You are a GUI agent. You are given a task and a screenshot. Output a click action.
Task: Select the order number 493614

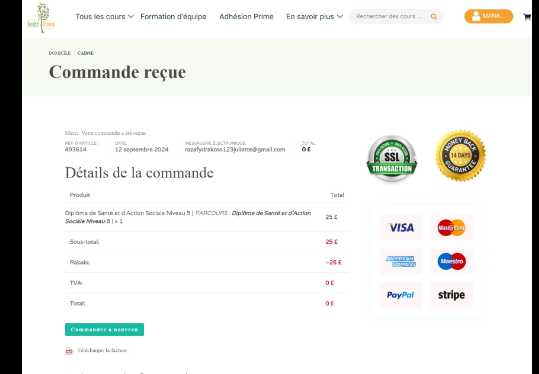[76, 149]
